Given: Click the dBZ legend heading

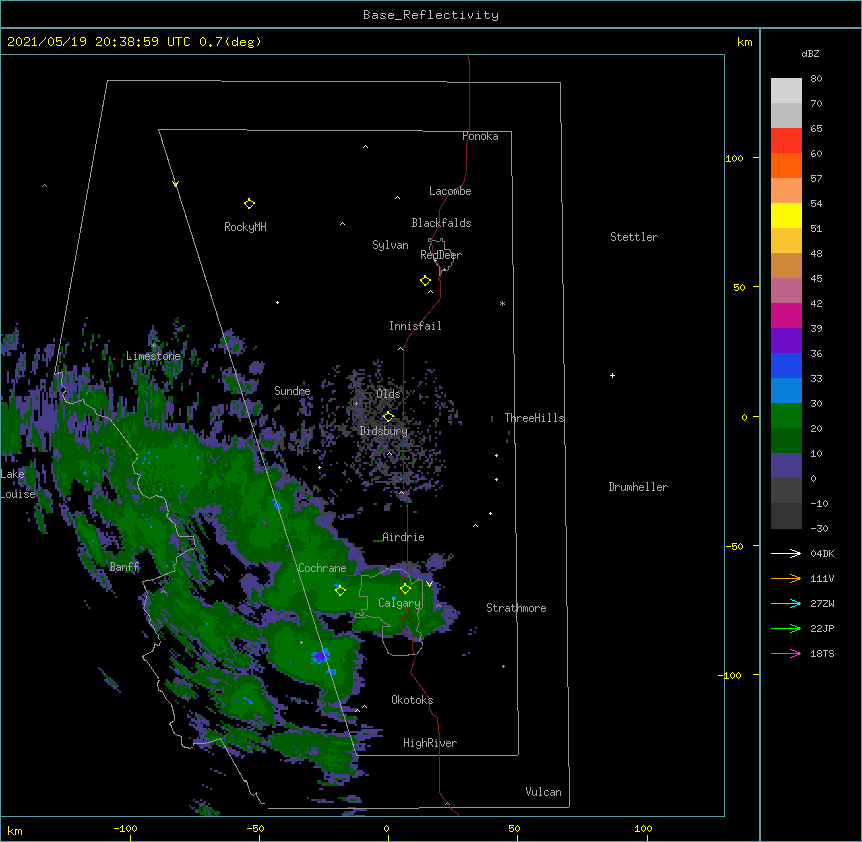Looking at the screenshot, I should coord(810,53).
